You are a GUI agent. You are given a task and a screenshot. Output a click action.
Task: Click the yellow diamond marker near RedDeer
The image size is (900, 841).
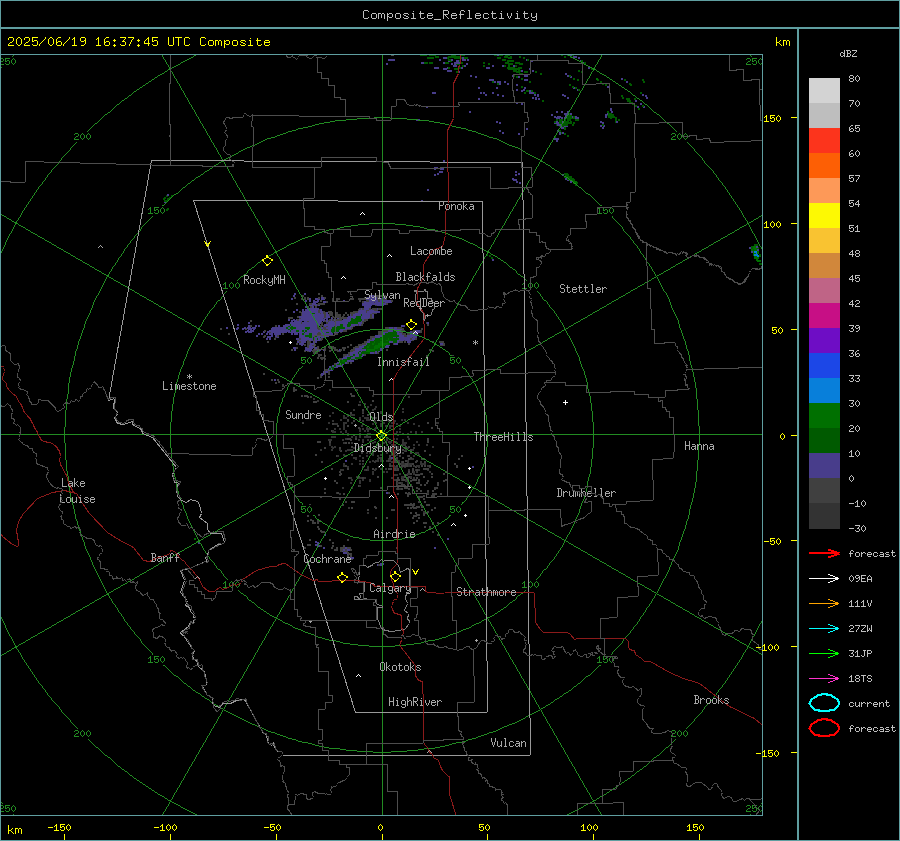pos(411,325)
